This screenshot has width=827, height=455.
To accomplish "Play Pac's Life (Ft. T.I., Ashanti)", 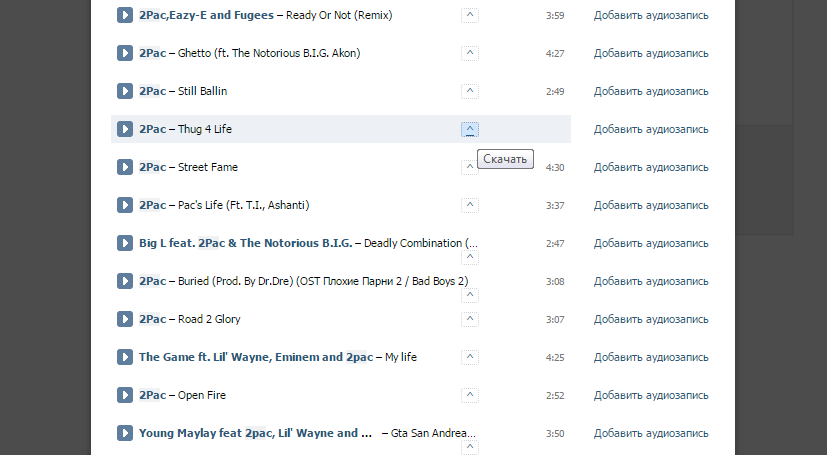I will [x=124, y=205].
